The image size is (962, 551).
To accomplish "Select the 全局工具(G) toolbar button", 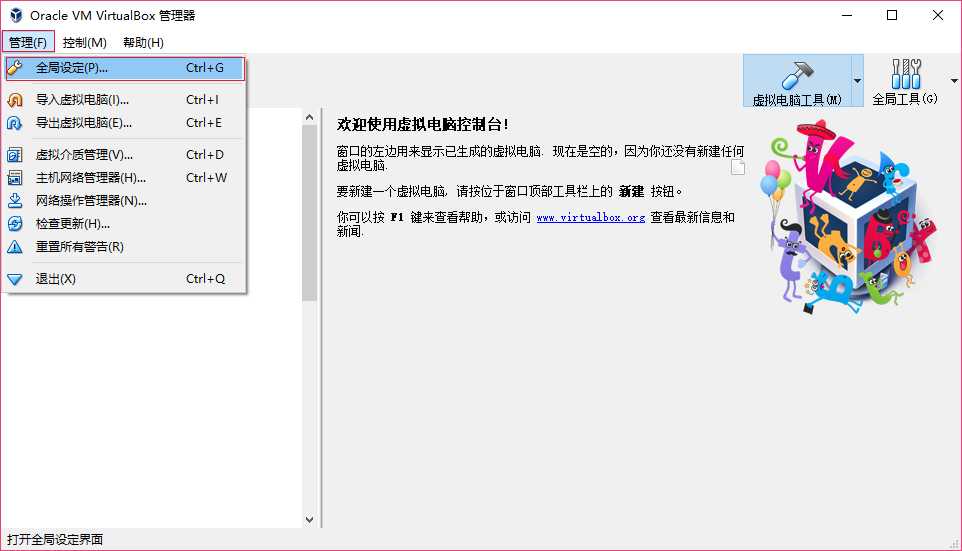I will (906, 81).
